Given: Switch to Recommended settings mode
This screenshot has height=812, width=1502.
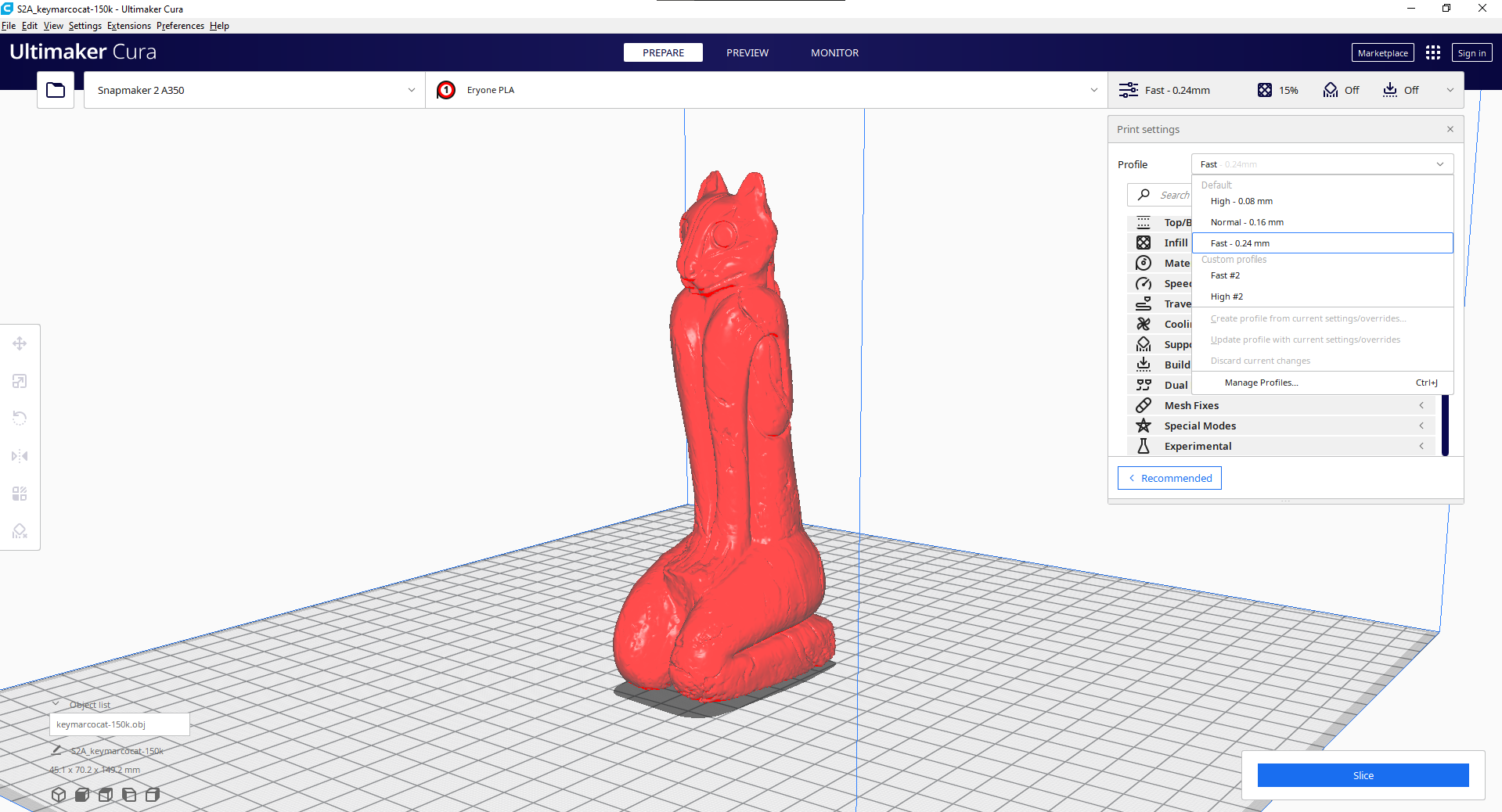Looking at the screenshot, I should coord(1169,478).
